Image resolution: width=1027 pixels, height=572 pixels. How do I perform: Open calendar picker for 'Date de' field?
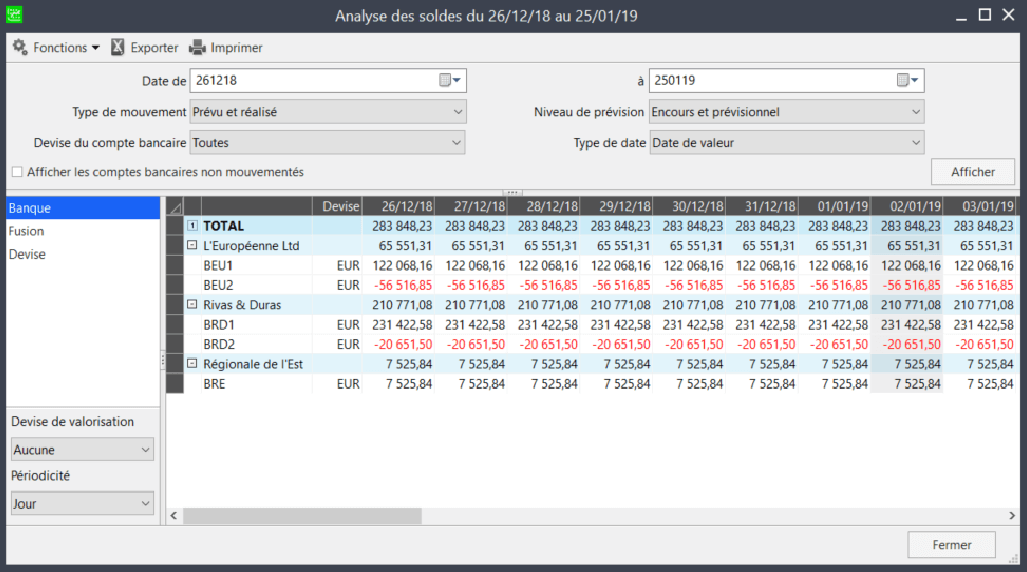pos(449,80)
